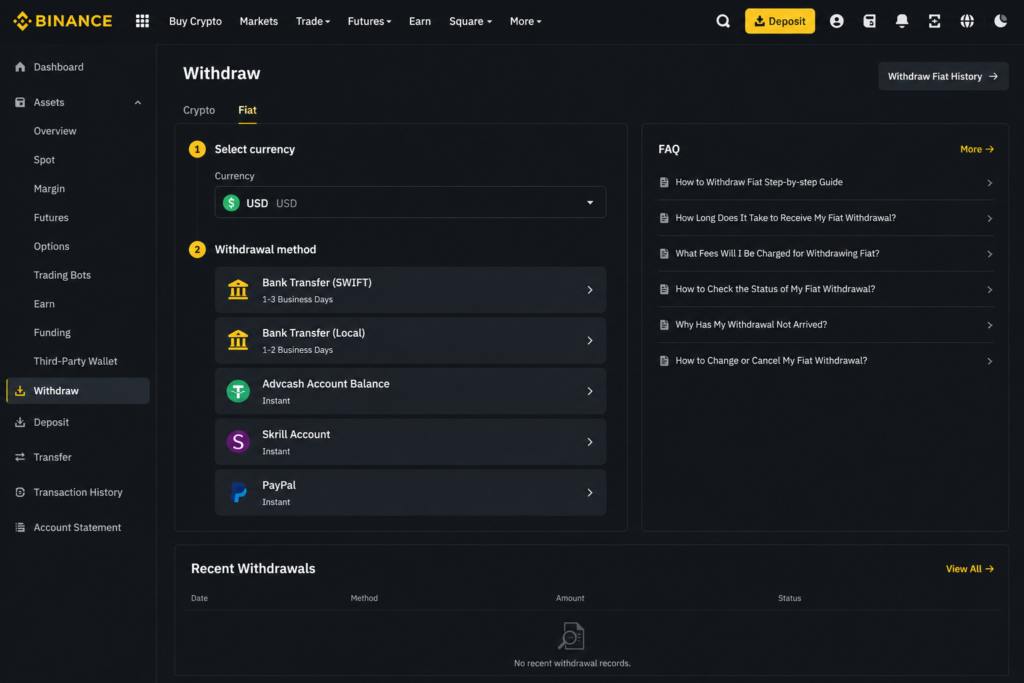The width and height of the screenshot is (1024, 683).
Task: Click the yellow Deposit button
Action: tap(780, 21)
